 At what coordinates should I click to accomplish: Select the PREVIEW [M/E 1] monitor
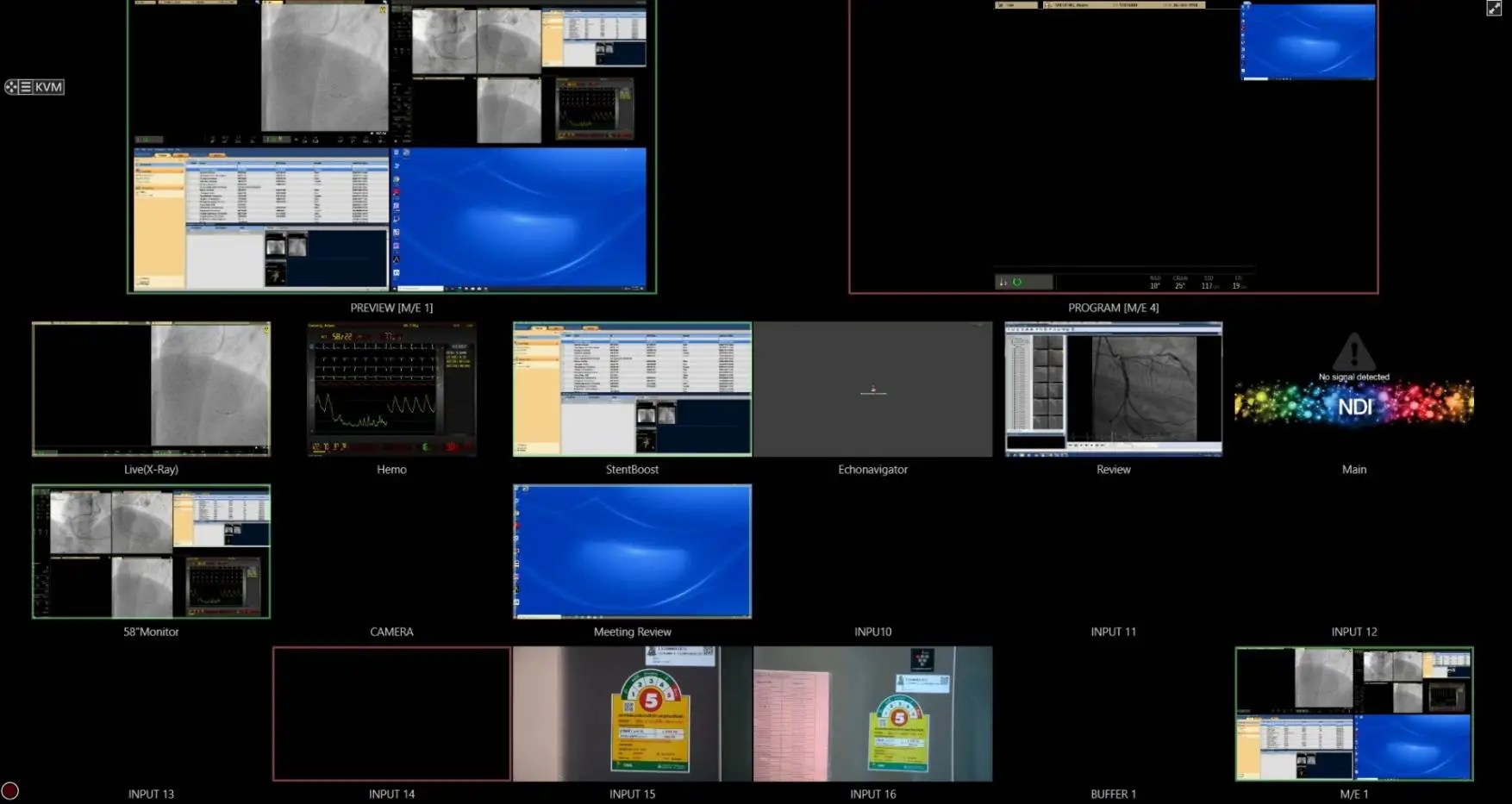(x=391, y=146)
